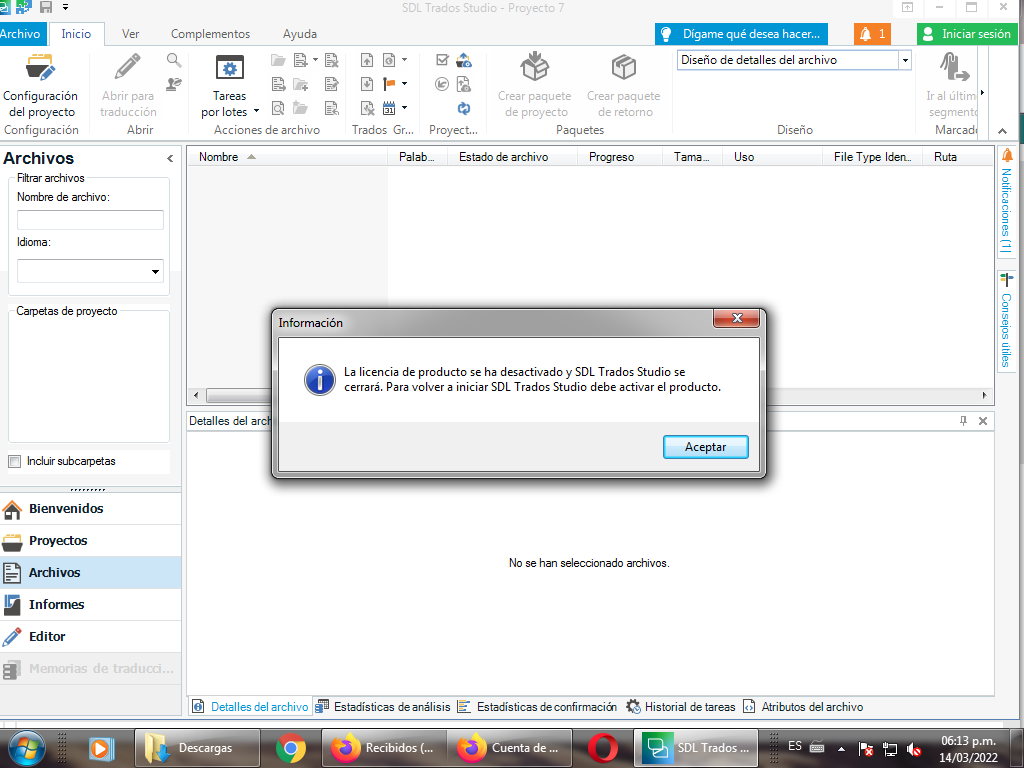Open the Proyectos view in navigation pane
Screen dimensions: 1024x768
(91, 541)
